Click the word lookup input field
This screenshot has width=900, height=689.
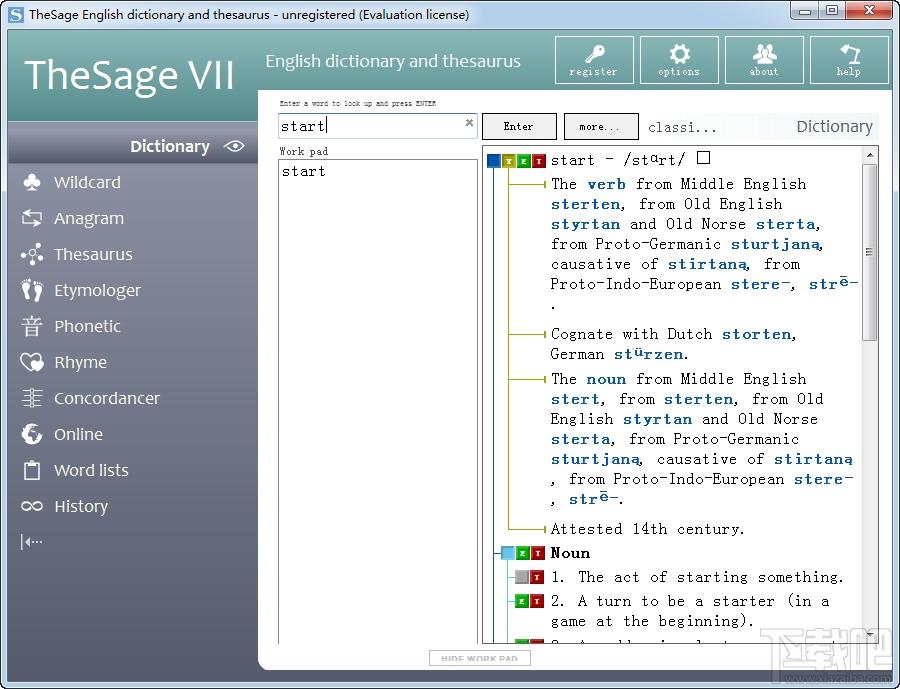tap(378, 126)
